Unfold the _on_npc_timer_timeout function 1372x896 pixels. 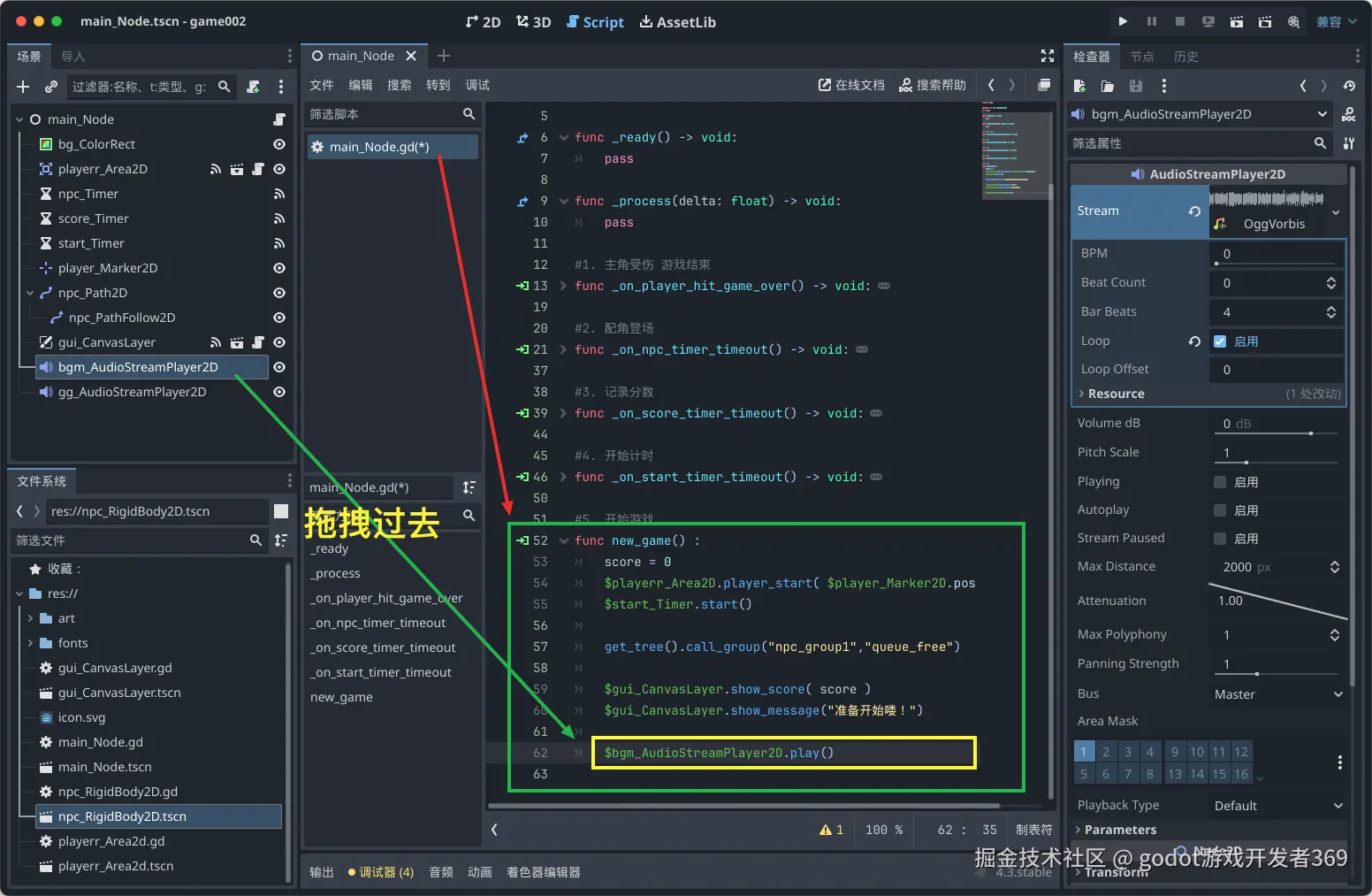click(x=563, y=349)
